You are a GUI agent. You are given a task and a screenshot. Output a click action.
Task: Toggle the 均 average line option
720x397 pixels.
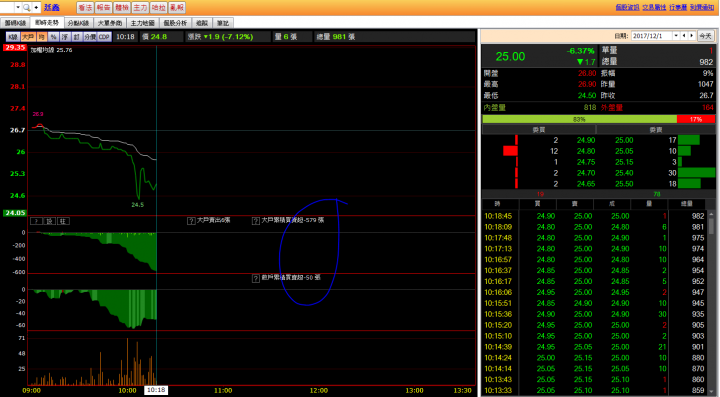click(42, 37)
